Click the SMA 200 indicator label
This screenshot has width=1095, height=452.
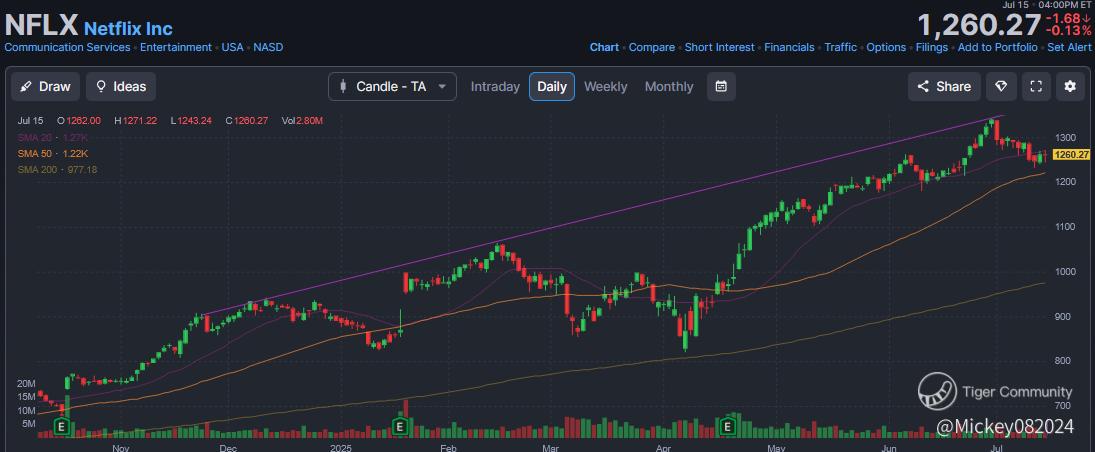[x=57, y=170]
